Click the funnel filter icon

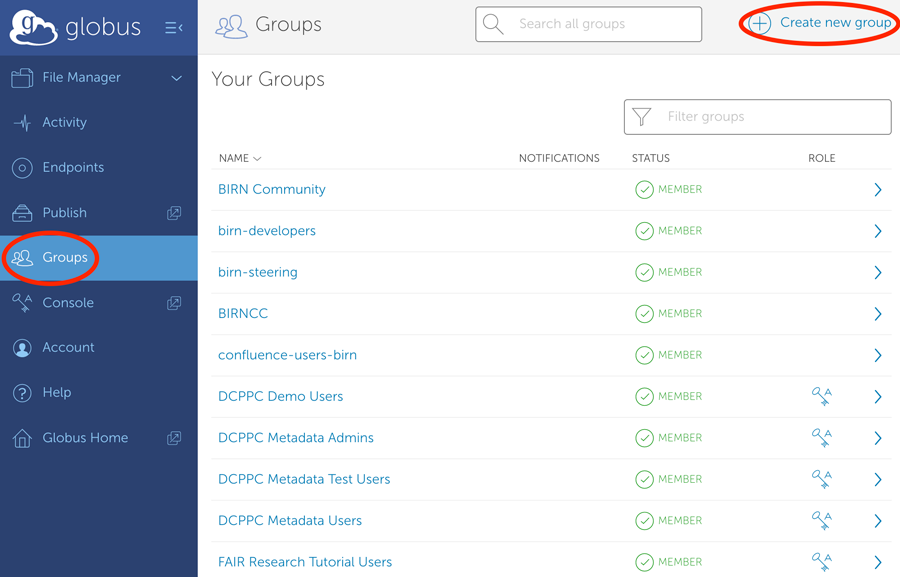(641, 117)
